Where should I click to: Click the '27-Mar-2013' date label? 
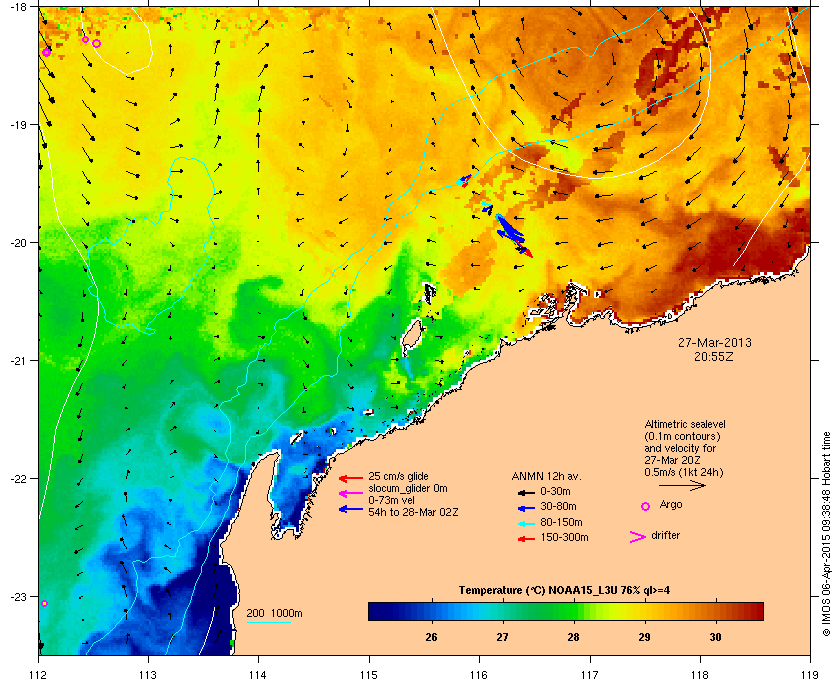point(715,342)
